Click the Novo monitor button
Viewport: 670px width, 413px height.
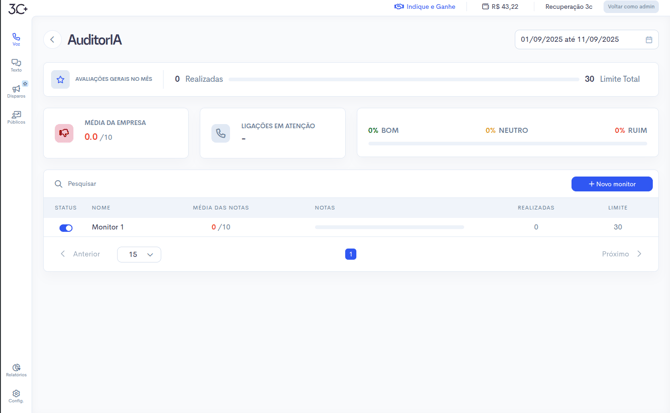611,184
